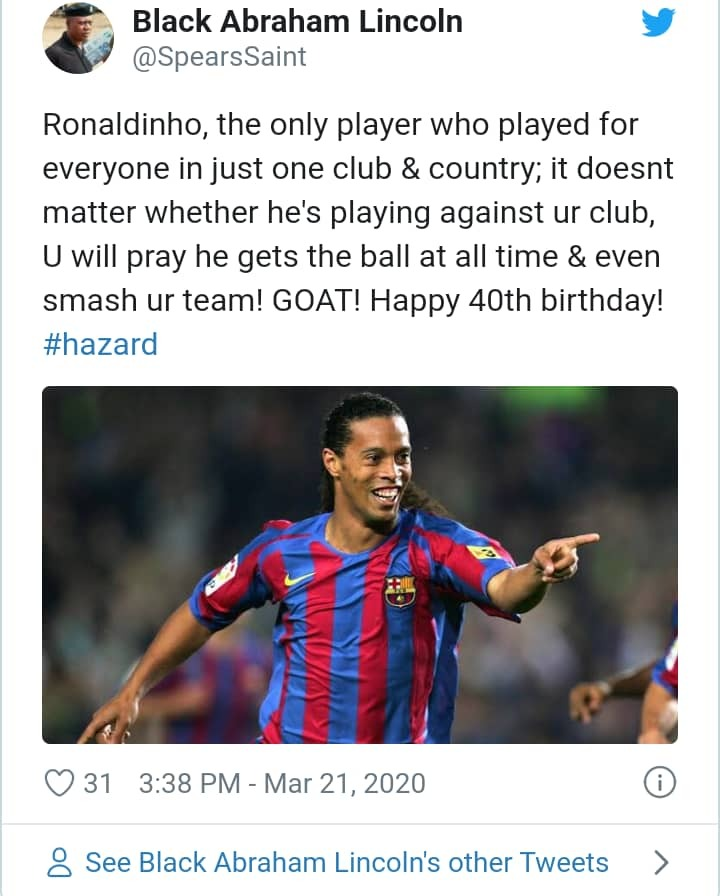Click the 31 likes count
Image resolution: width=720 pixels, height=896 pixels.
click(97, 783)
